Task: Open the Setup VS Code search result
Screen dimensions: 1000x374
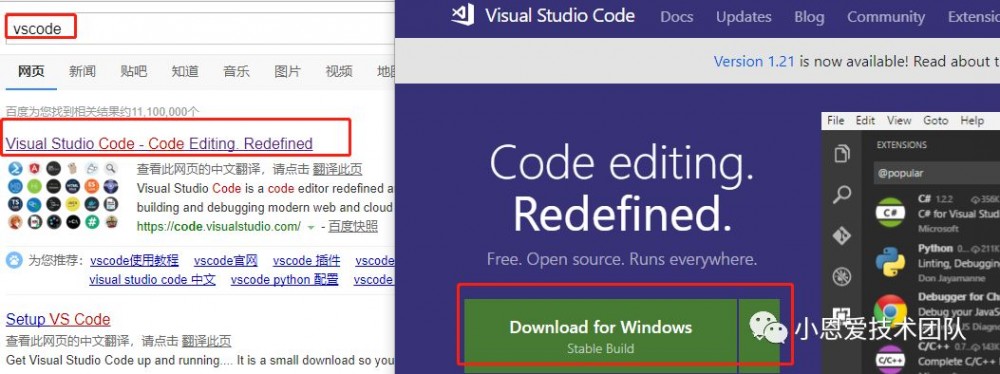Action: point(58,319)
